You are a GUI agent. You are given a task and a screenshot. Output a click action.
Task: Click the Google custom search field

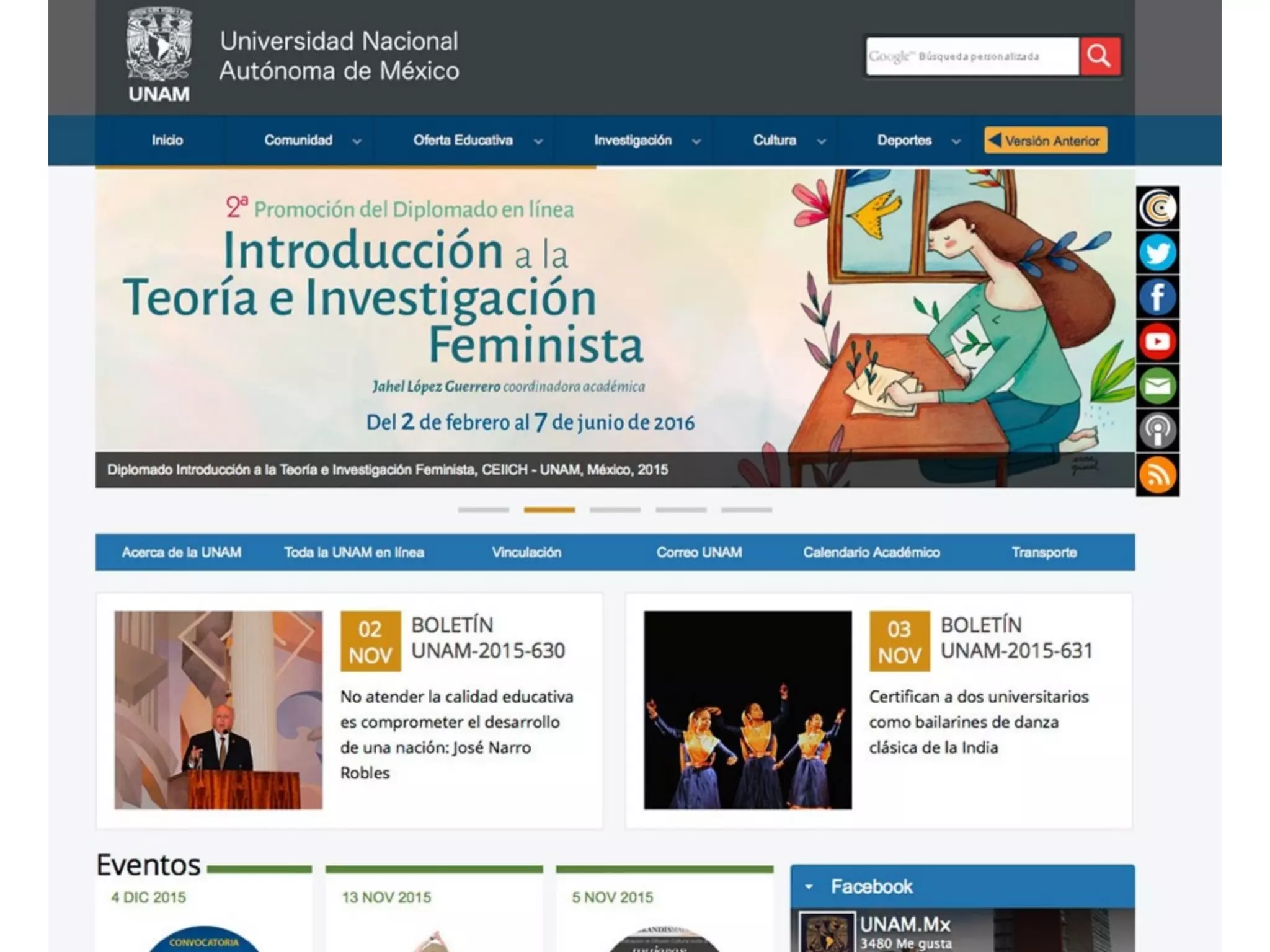click(x=972, y=56)
